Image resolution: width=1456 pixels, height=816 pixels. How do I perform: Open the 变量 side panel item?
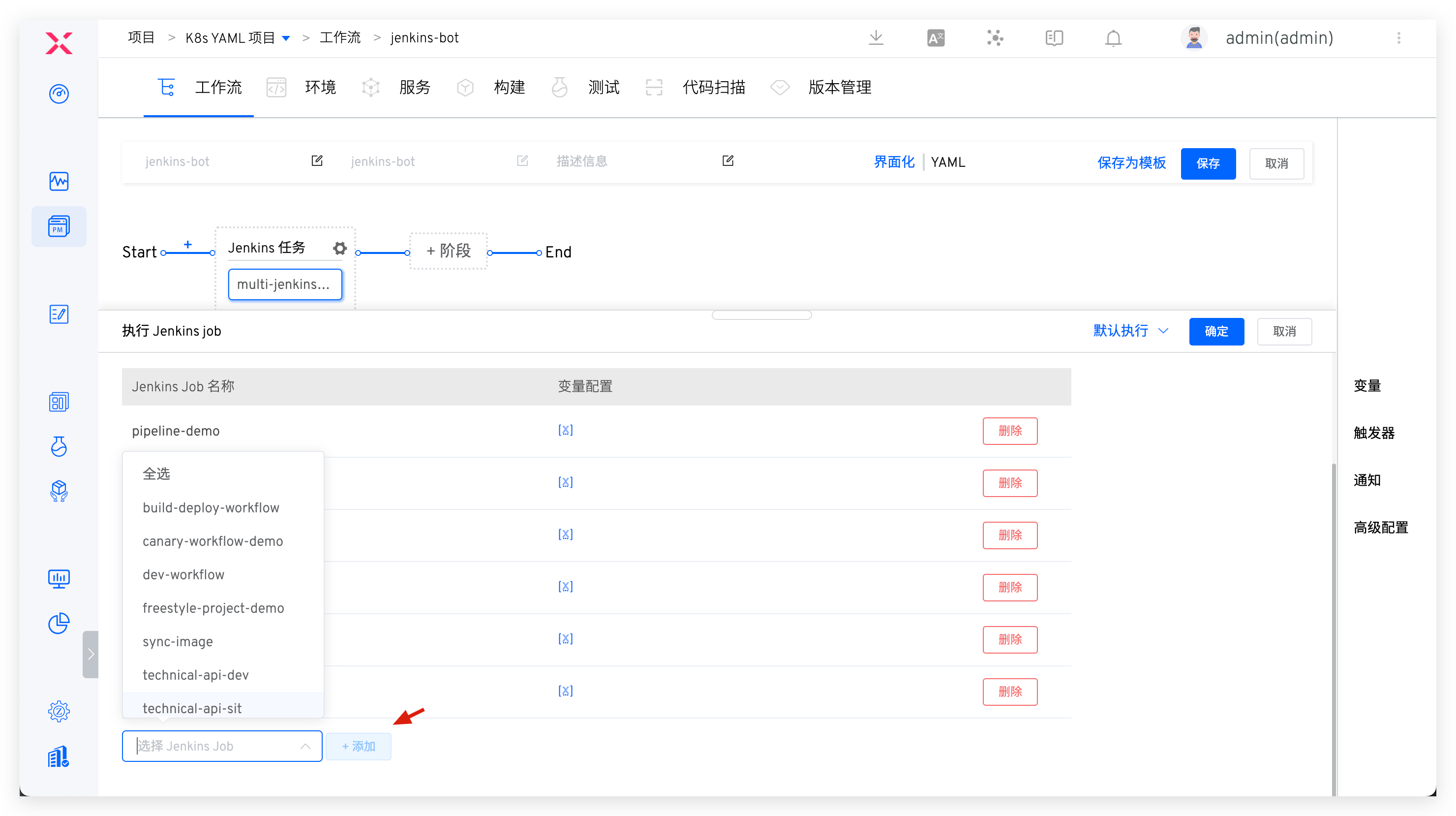[1367, 386]
